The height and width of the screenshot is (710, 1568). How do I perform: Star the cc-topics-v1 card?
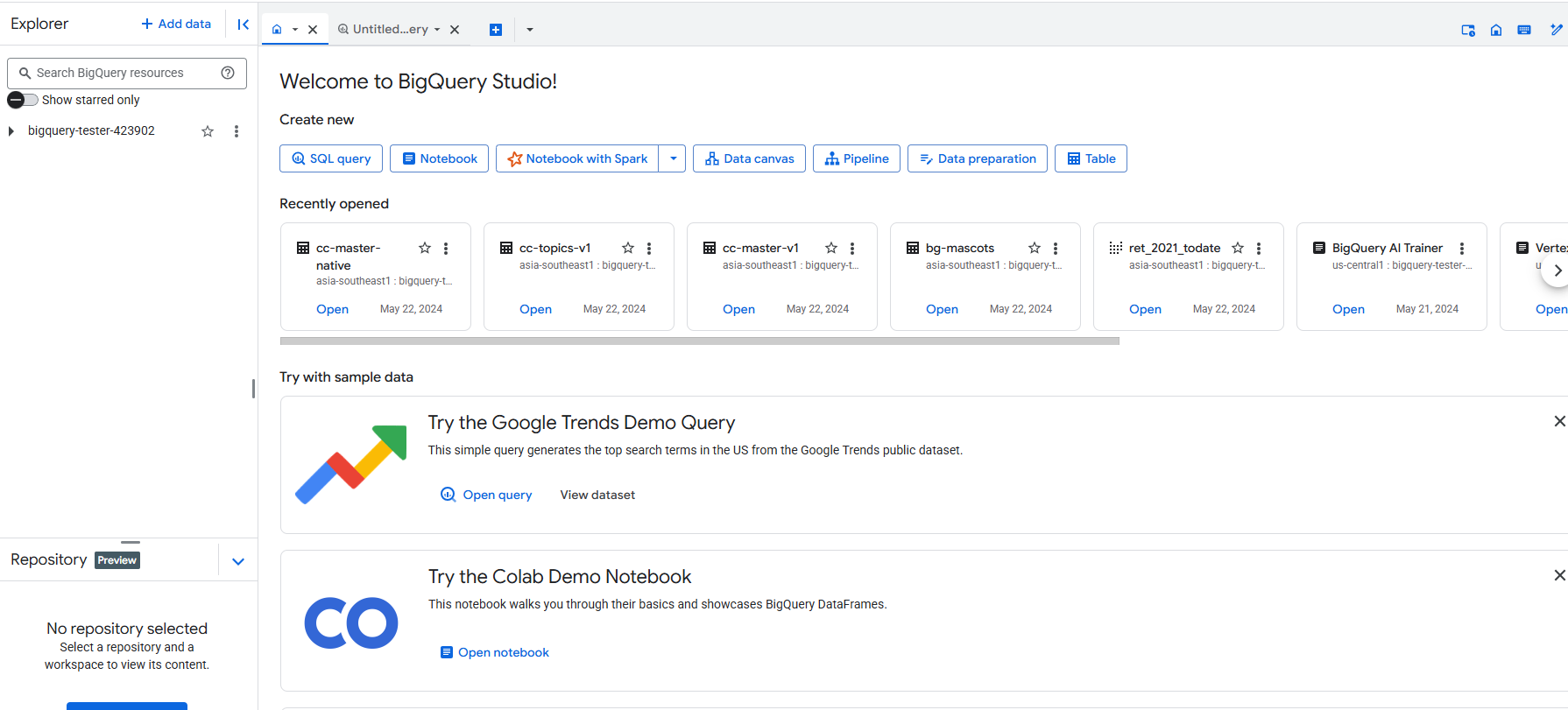tap(628, 248)
